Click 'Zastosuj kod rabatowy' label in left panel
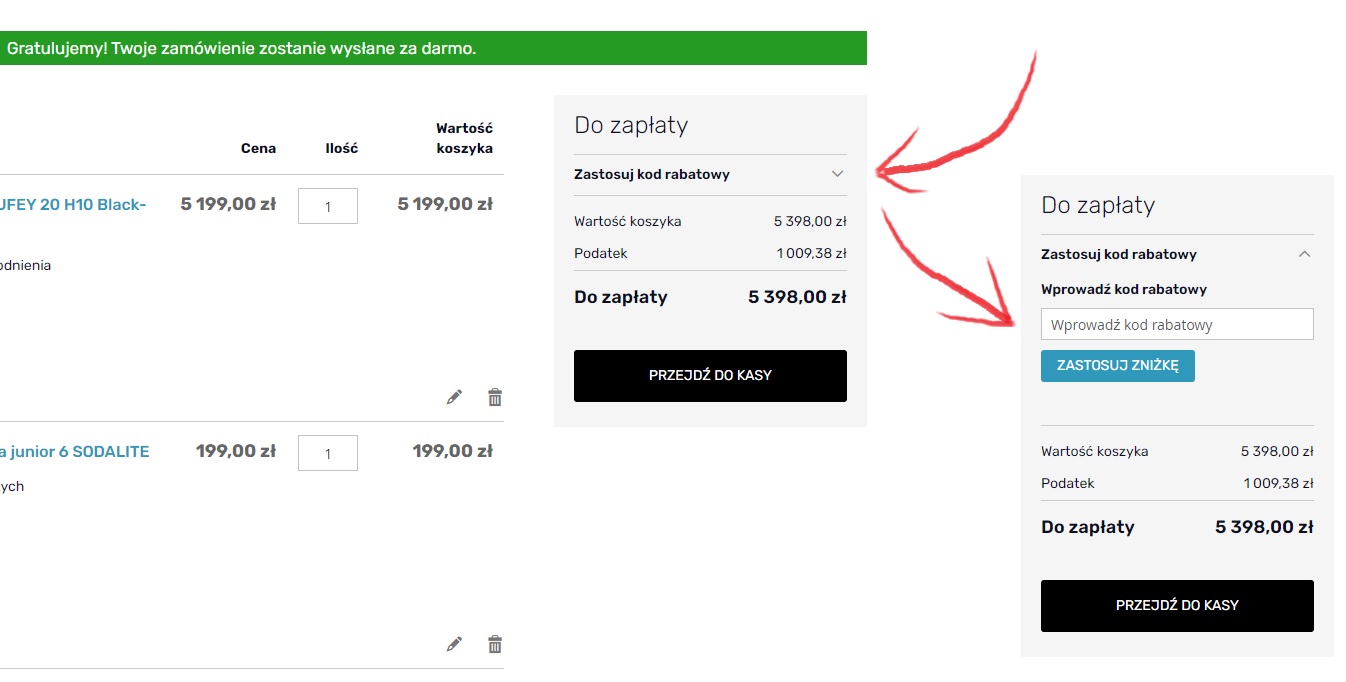 (652, 174)
